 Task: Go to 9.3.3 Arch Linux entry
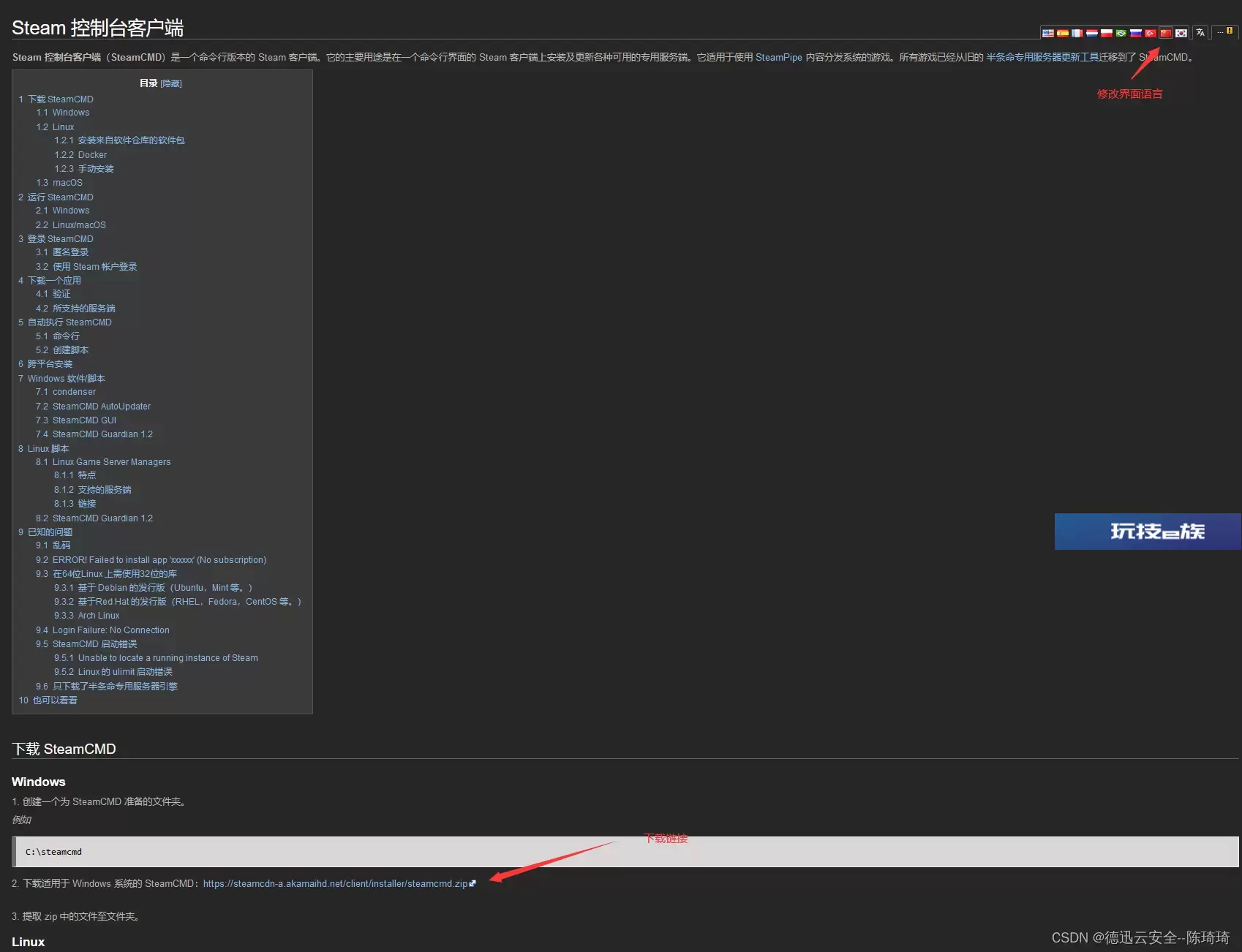click(x=87, y=616)
